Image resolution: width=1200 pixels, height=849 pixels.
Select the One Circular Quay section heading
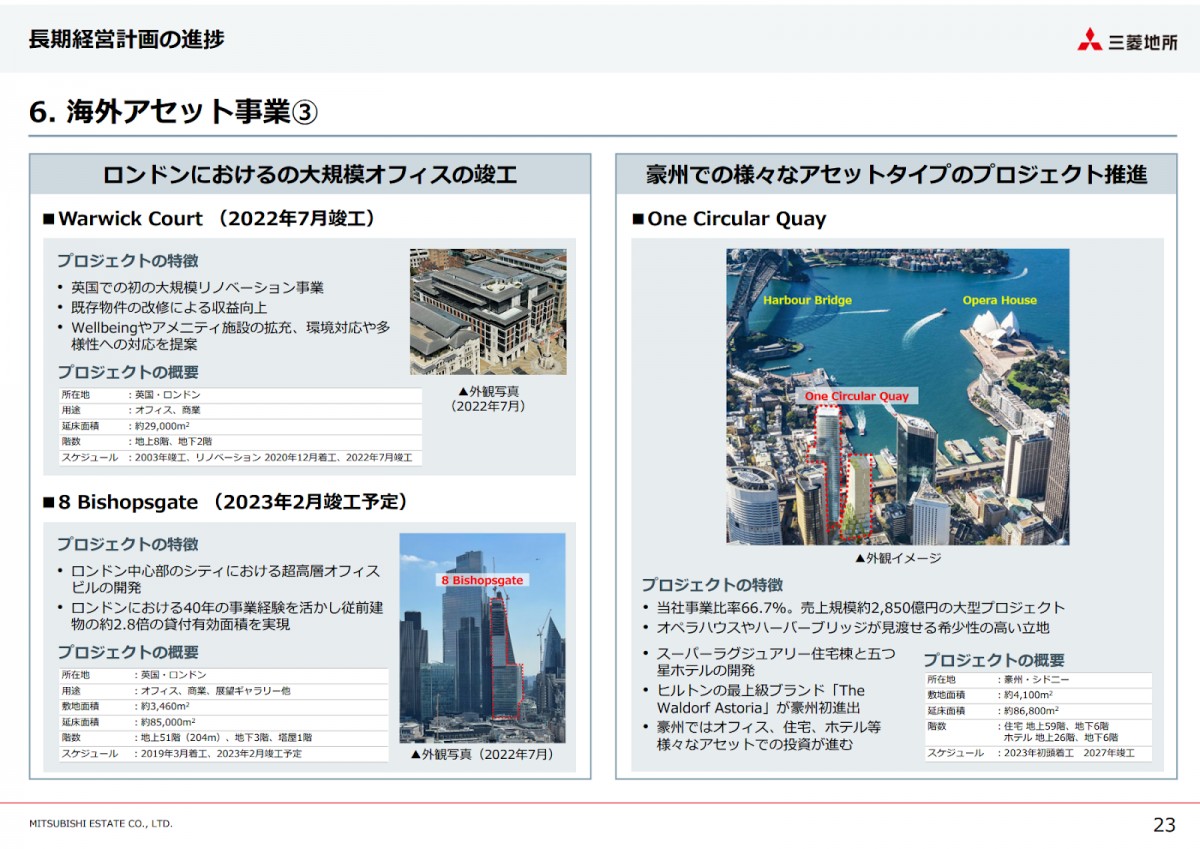(729, 218)
